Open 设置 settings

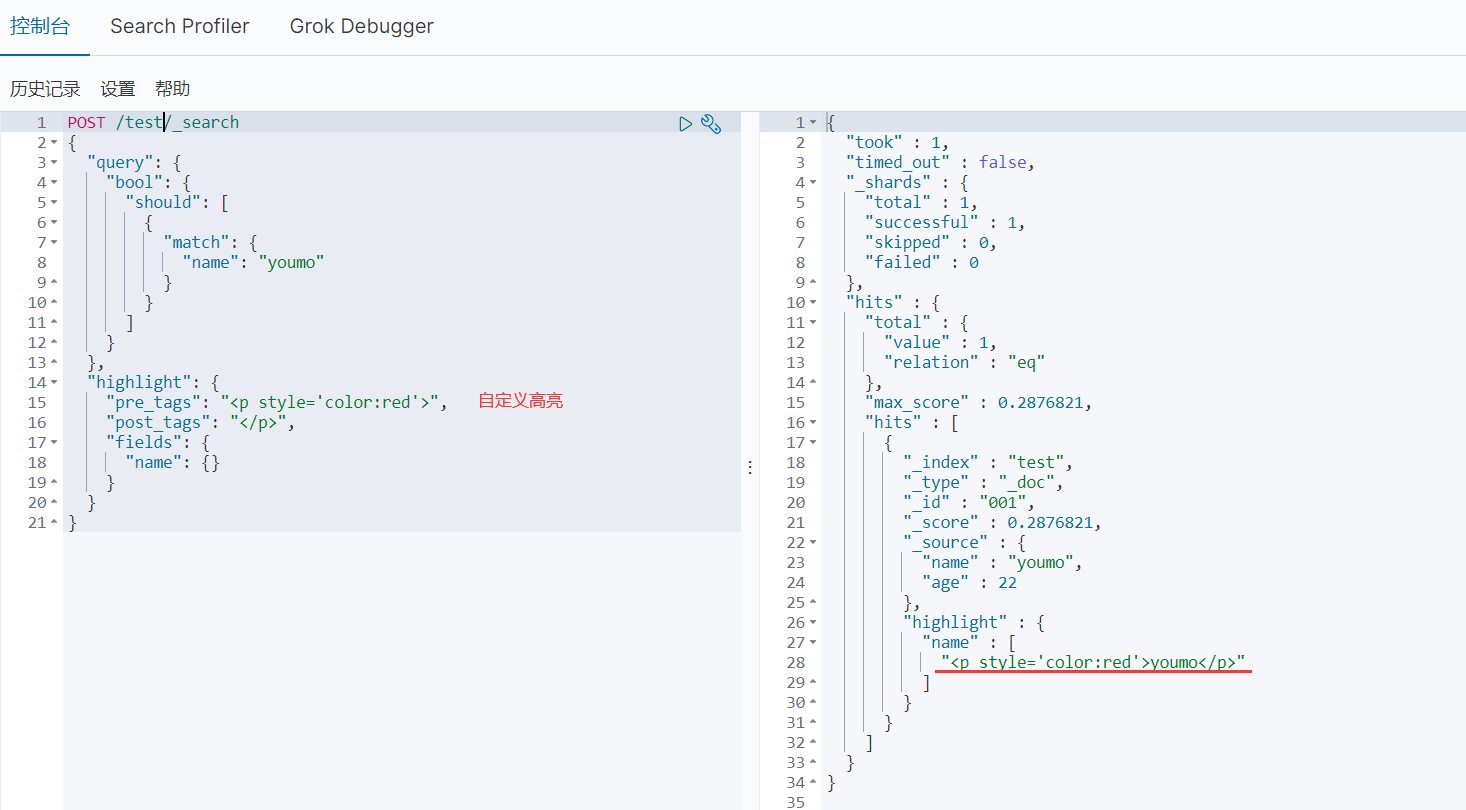tap(118, 89)
